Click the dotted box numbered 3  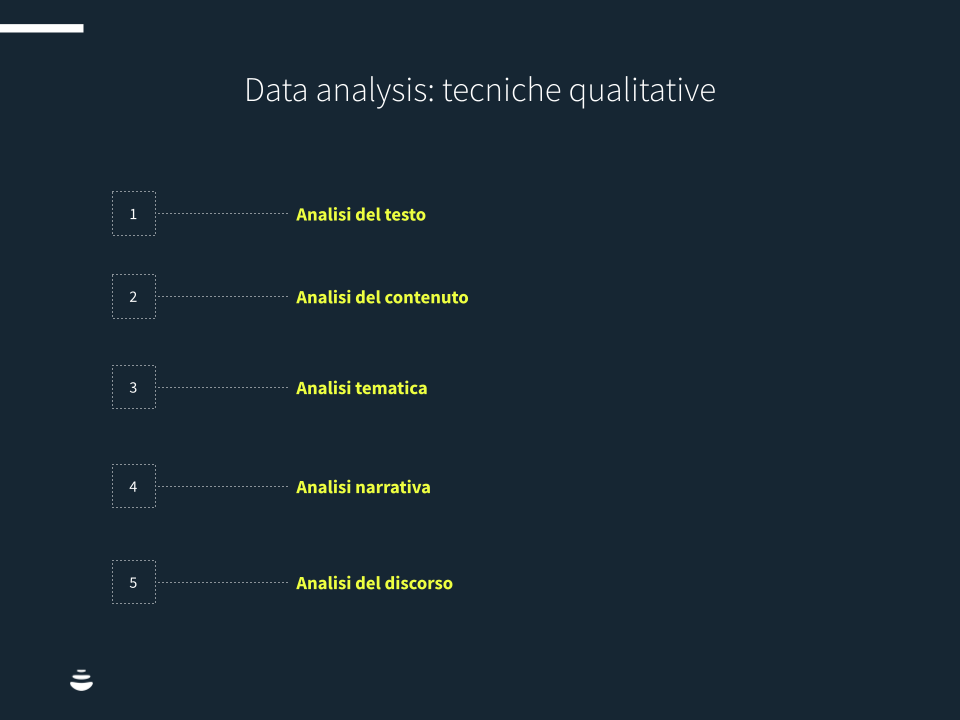[x=134, y=387]
